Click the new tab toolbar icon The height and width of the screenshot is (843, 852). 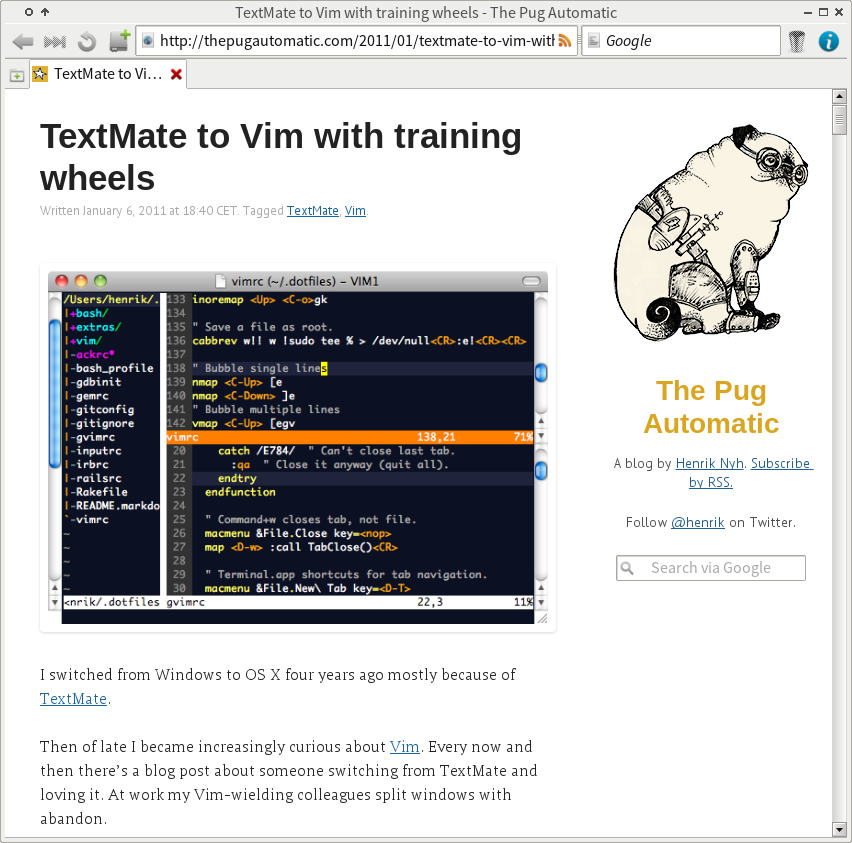click(120, 41)
